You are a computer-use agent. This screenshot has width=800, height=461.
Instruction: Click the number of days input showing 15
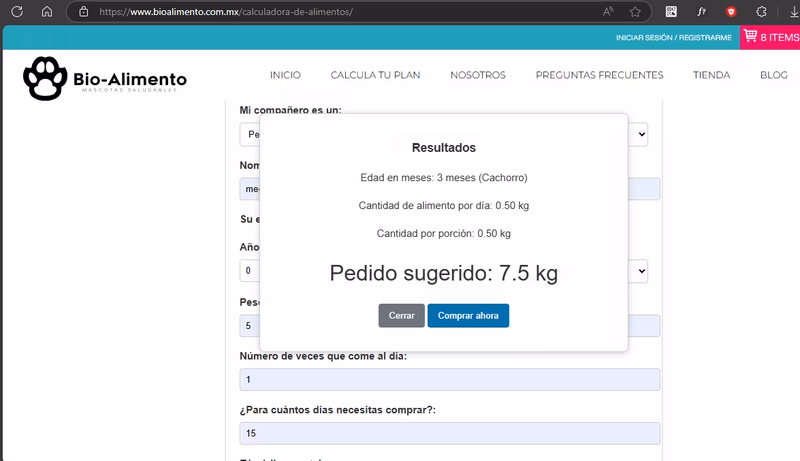point(449,433)
